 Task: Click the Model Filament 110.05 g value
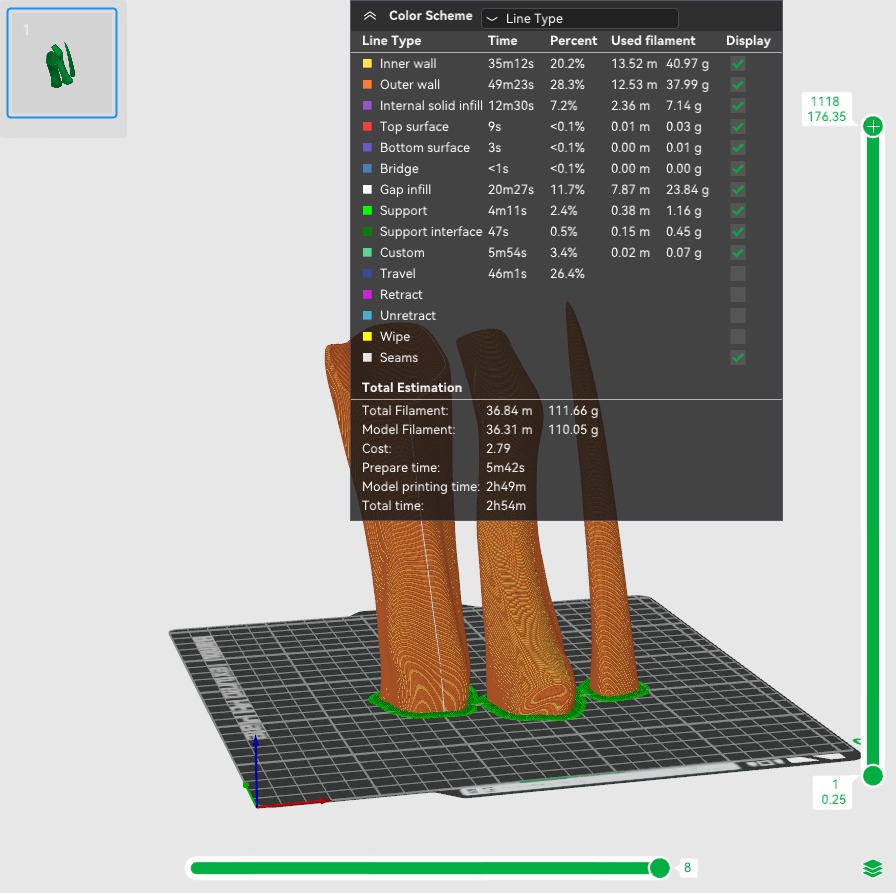coord(573,430)
